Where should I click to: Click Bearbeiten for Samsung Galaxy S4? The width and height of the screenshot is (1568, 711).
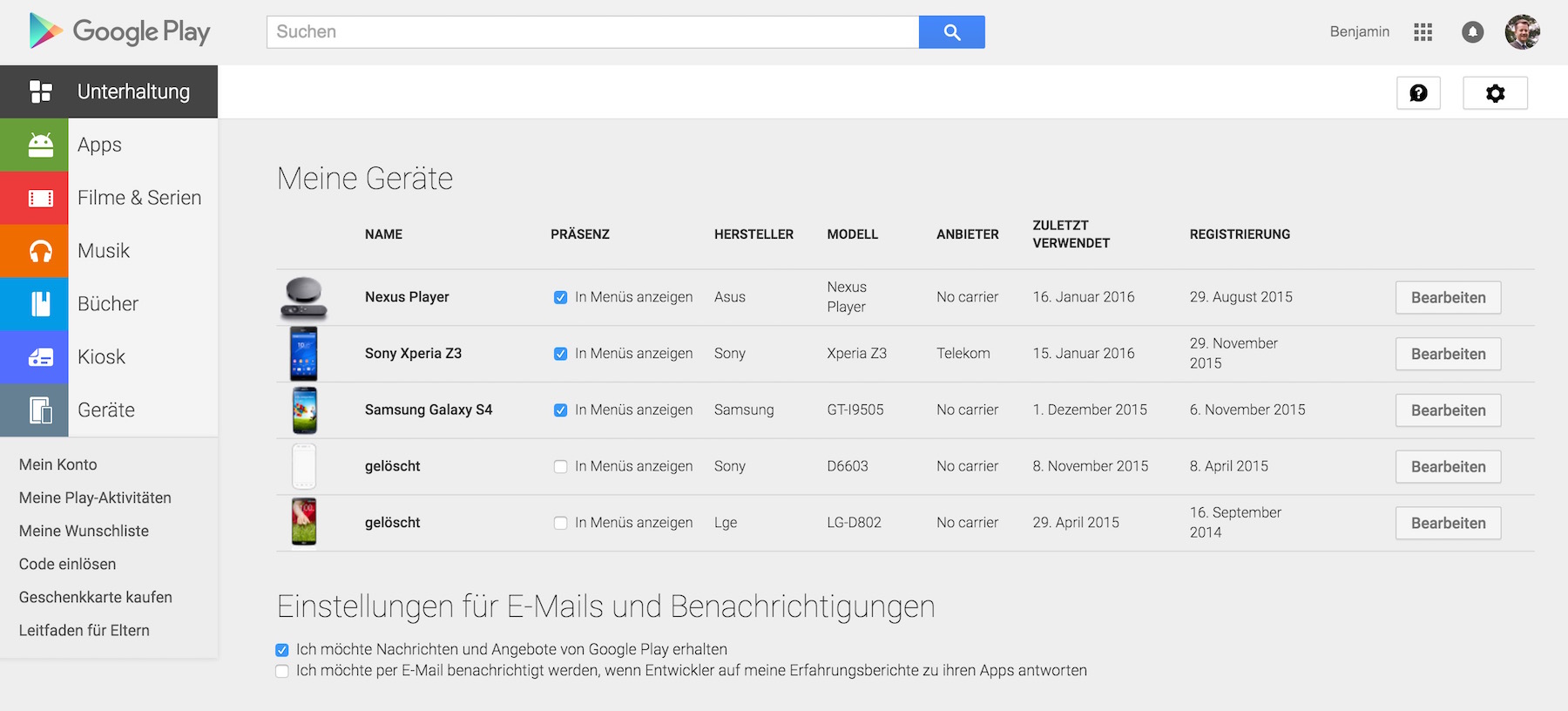[x=1448, y=410]
